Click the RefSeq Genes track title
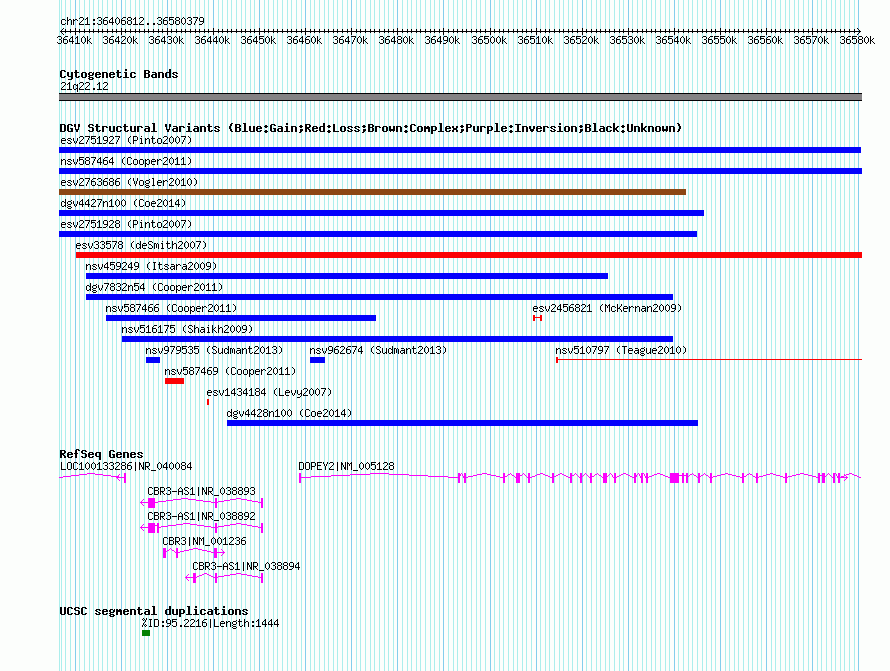This screenshot has width=890, height=671. click(101, 454)
